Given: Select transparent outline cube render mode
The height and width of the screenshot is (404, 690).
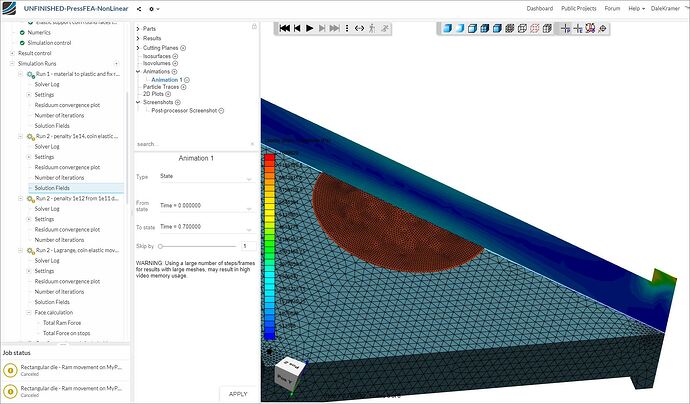Looking at the screenshot, I should (522, 28).
